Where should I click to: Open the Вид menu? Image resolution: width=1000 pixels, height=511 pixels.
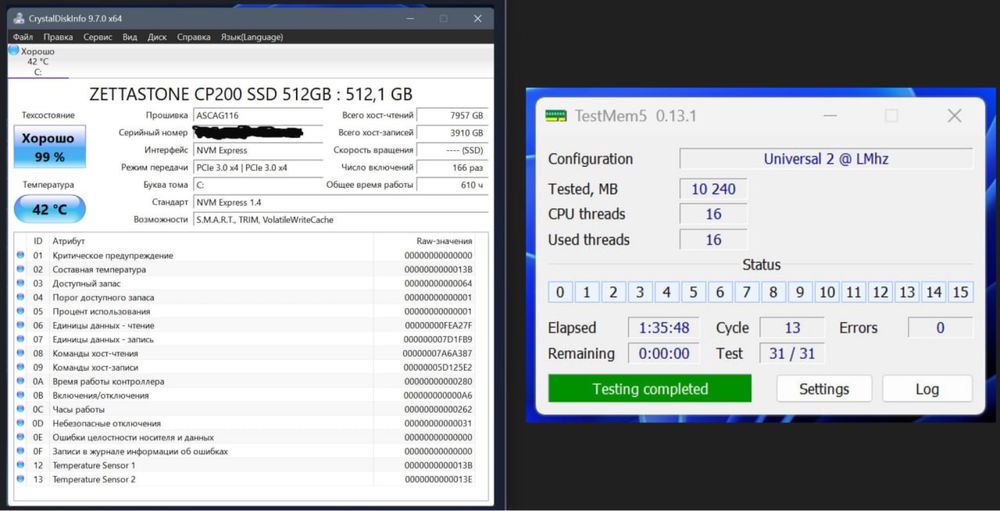[x=129, y=37]
